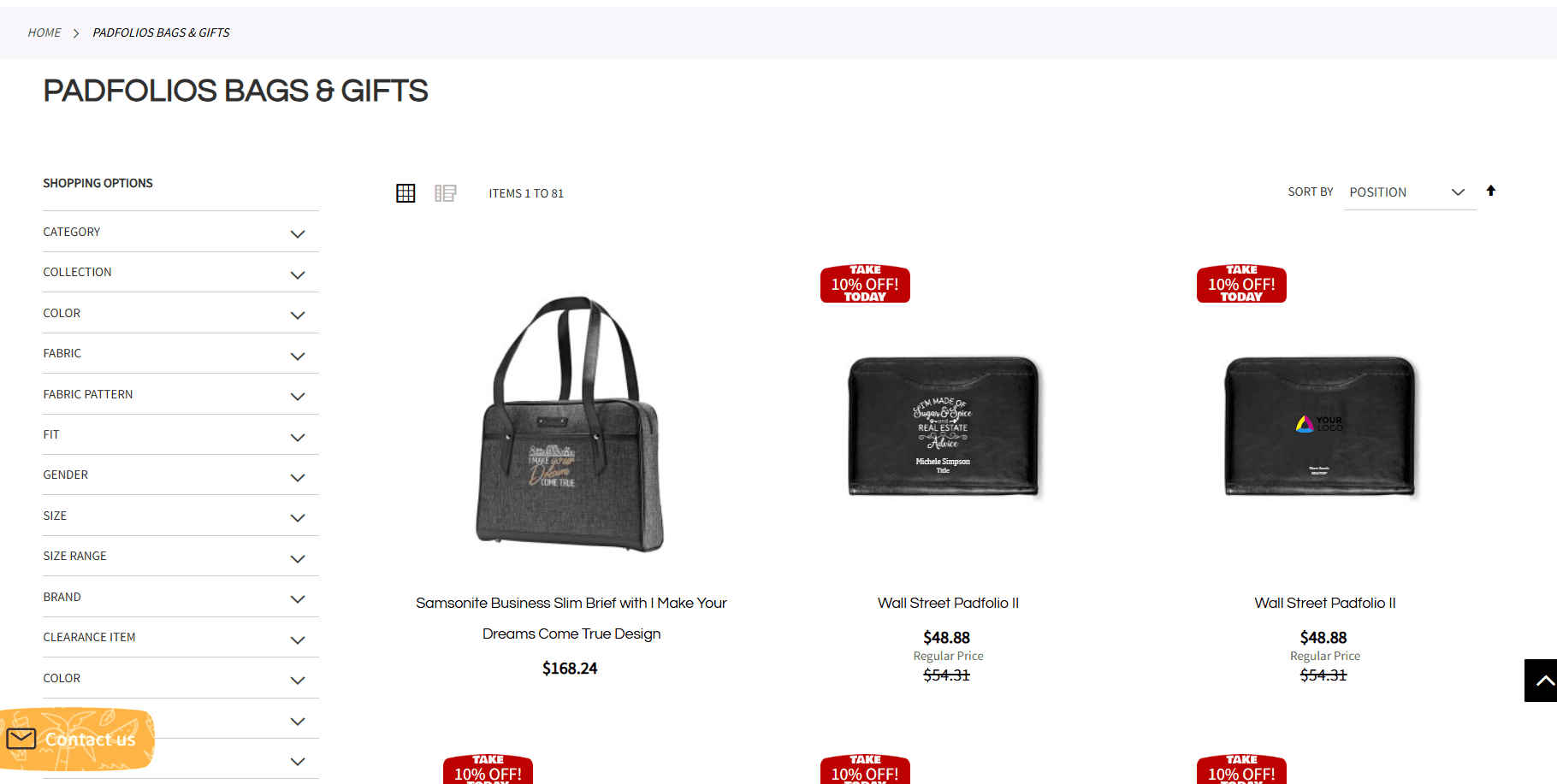The image size is (1557, 784).
Task: Click the 10% off badge on the first Wall Street Padfolio
Action: pos(865,283)
